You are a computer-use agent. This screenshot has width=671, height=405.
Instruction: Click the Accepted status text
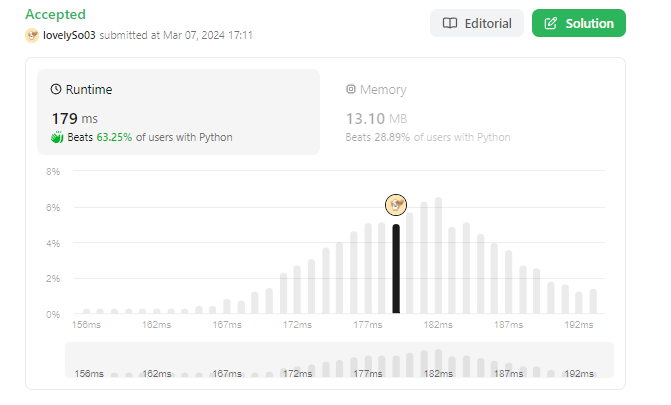pyautogui.click(x=56, y=15)
